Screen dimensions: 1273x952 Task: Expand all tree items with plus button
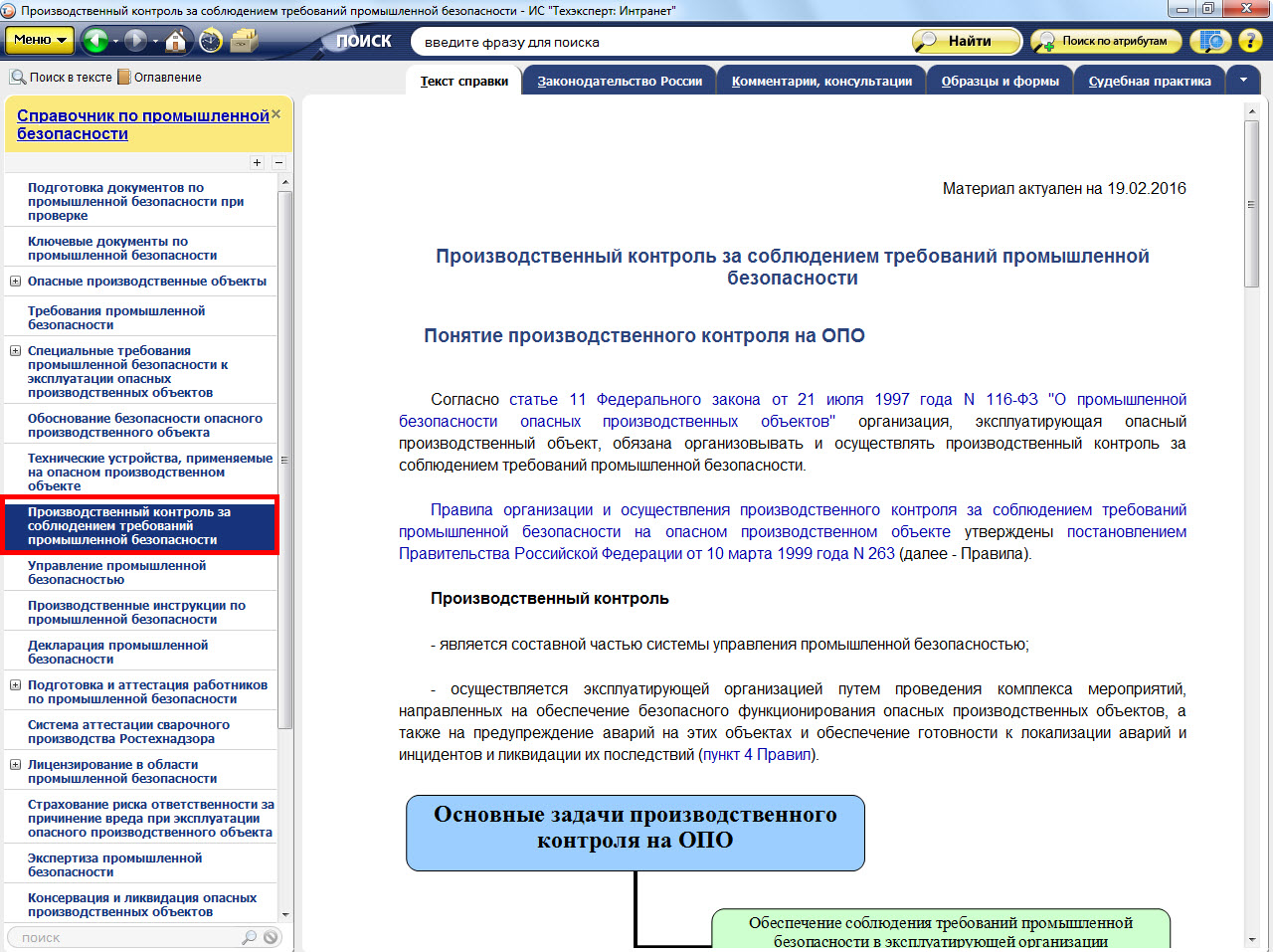[x=257, y=162]
